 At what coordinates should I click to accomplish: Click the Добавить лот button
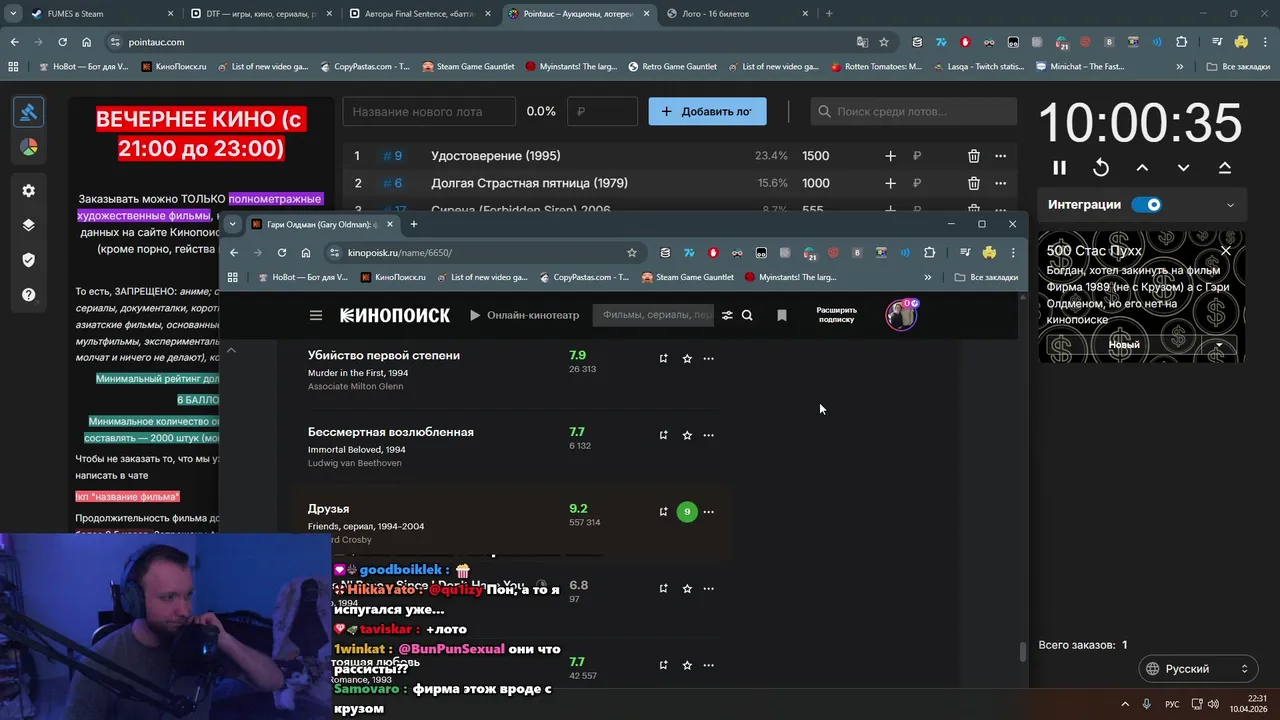(707, 111)
